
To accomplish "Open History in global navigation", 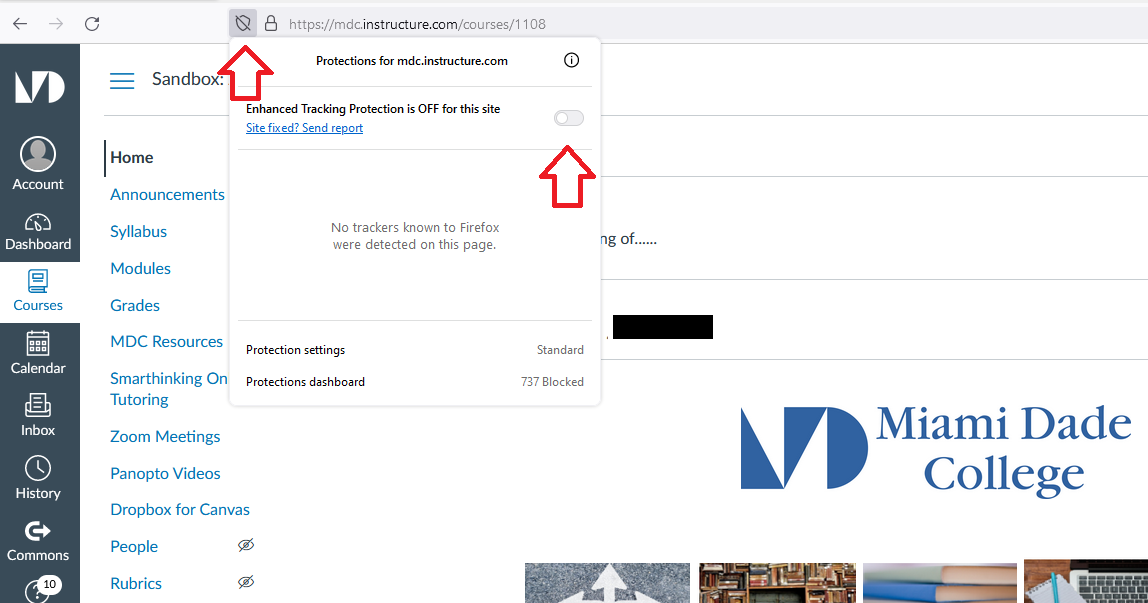I will [x=38, y=478].
